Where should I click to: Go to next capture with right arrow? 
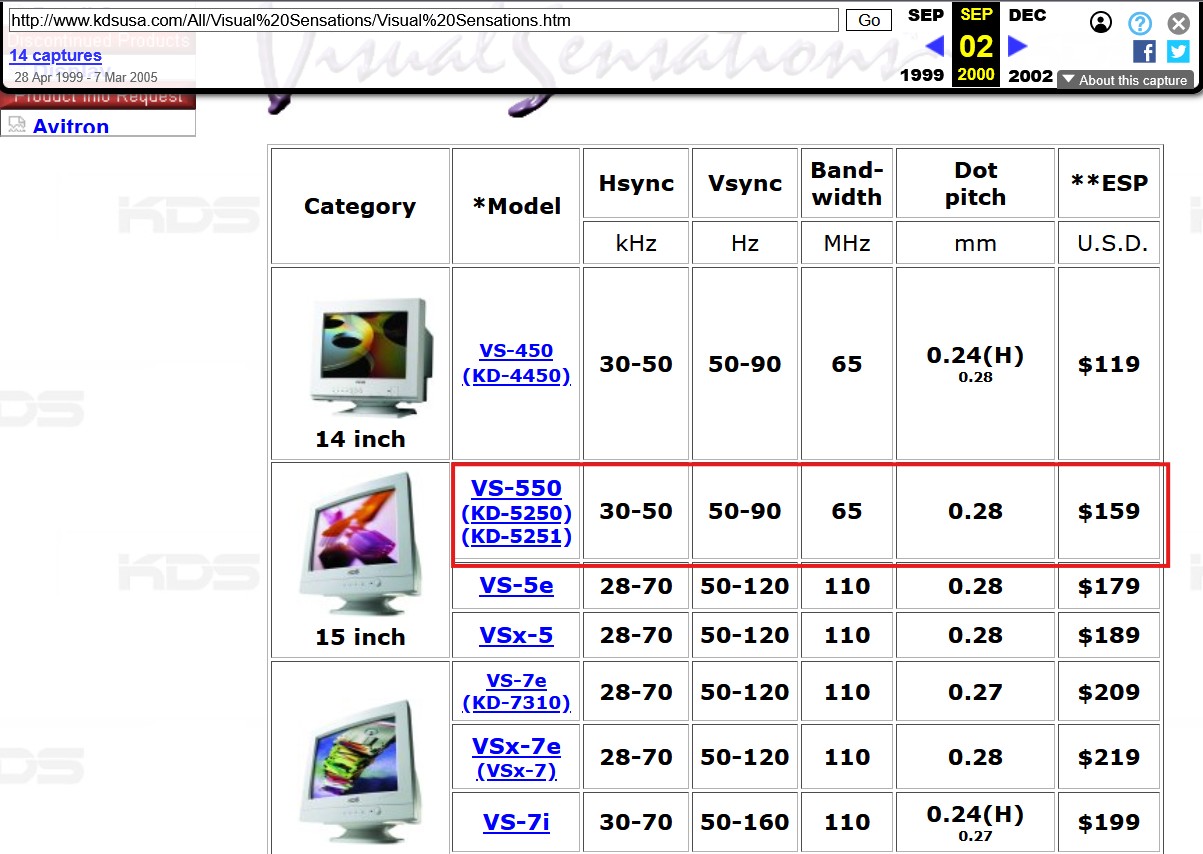pyautogui.click(x=1018, y=46)
